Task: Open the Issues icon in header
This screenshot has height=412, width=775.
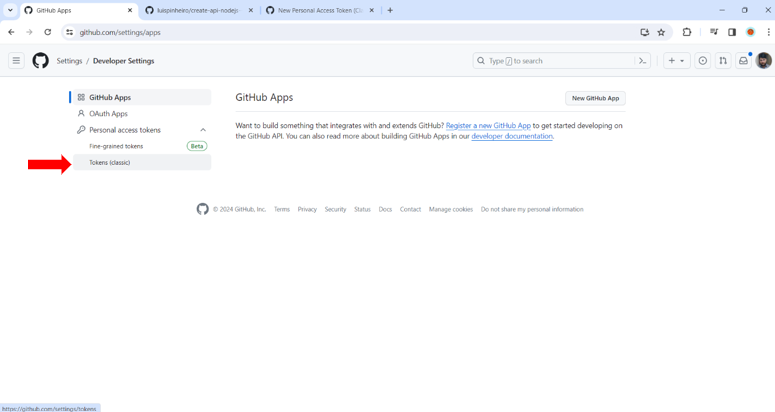Action: pyautogui.click(x=702, y=61)
